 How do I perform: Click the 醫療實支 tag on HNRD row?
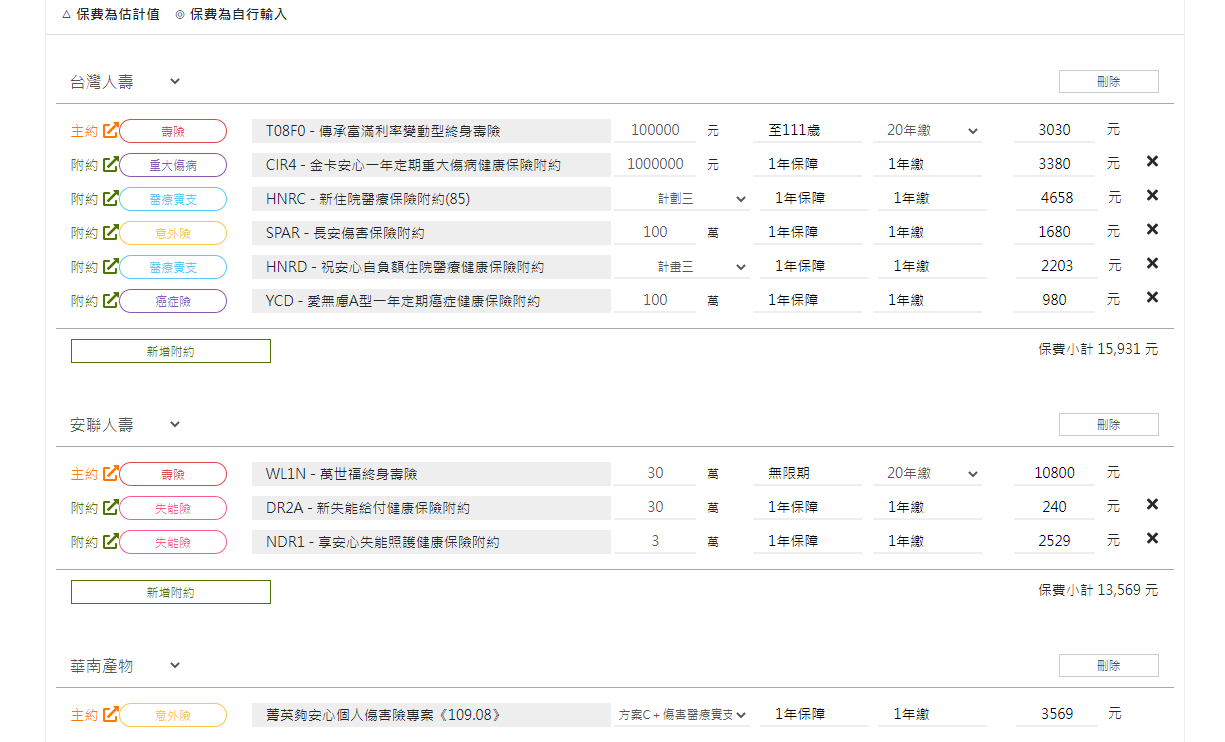click(173, 267)
